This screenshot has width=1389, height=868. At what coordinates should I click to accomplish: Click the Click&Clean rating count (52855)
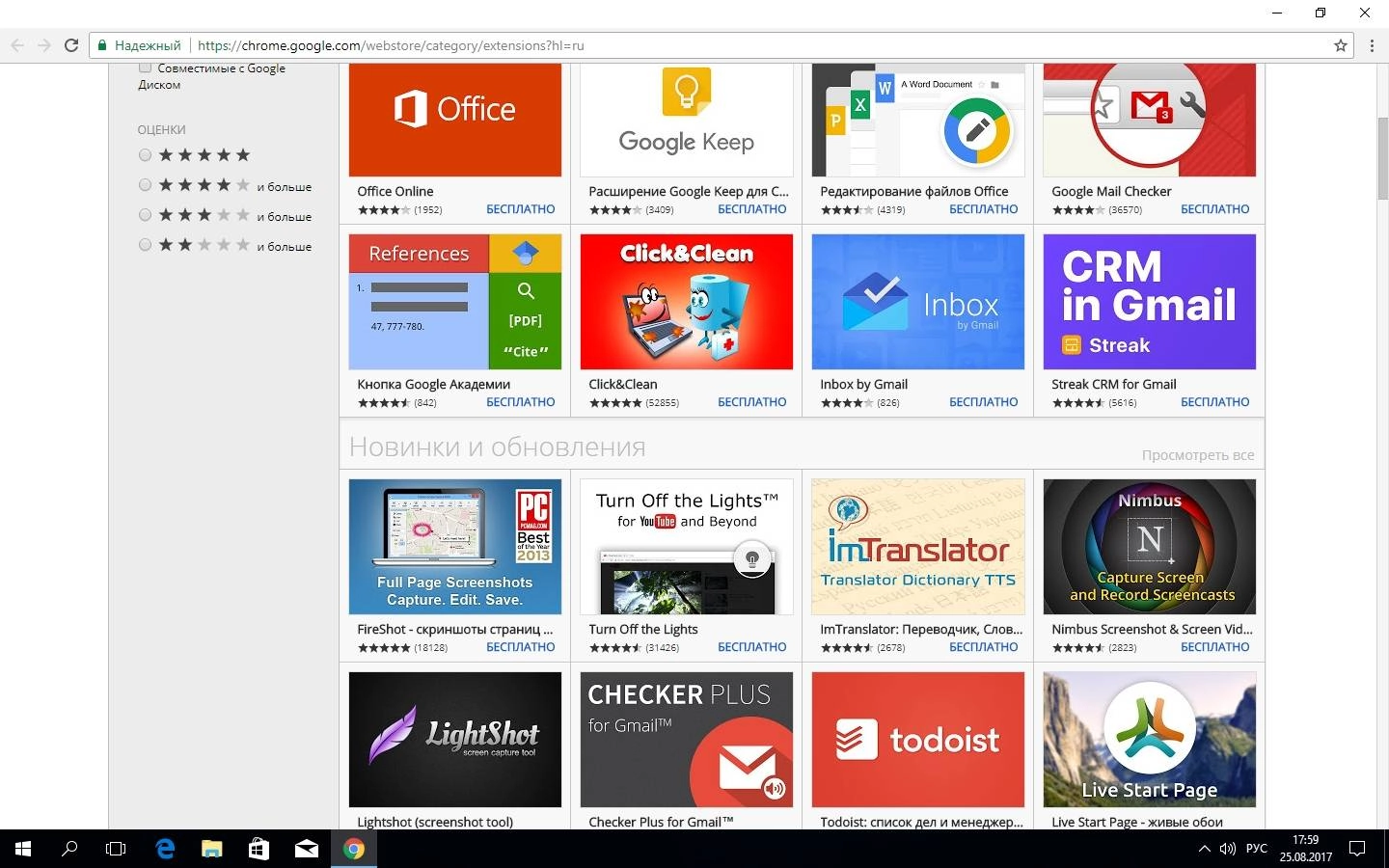(662, 403)
